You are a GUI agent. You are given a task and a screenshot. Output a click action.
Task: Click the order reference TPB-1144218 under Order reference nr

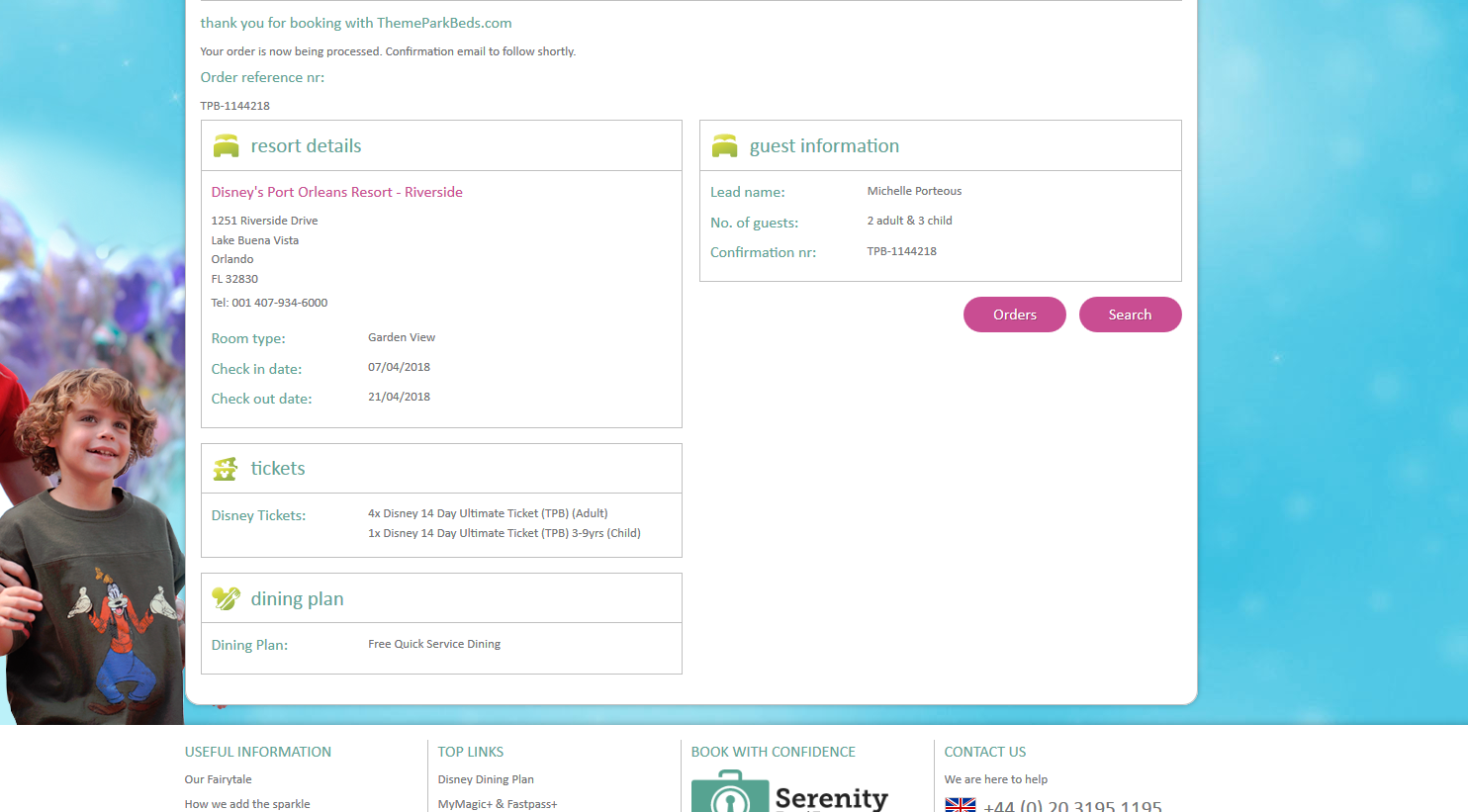tap(234, 106)
